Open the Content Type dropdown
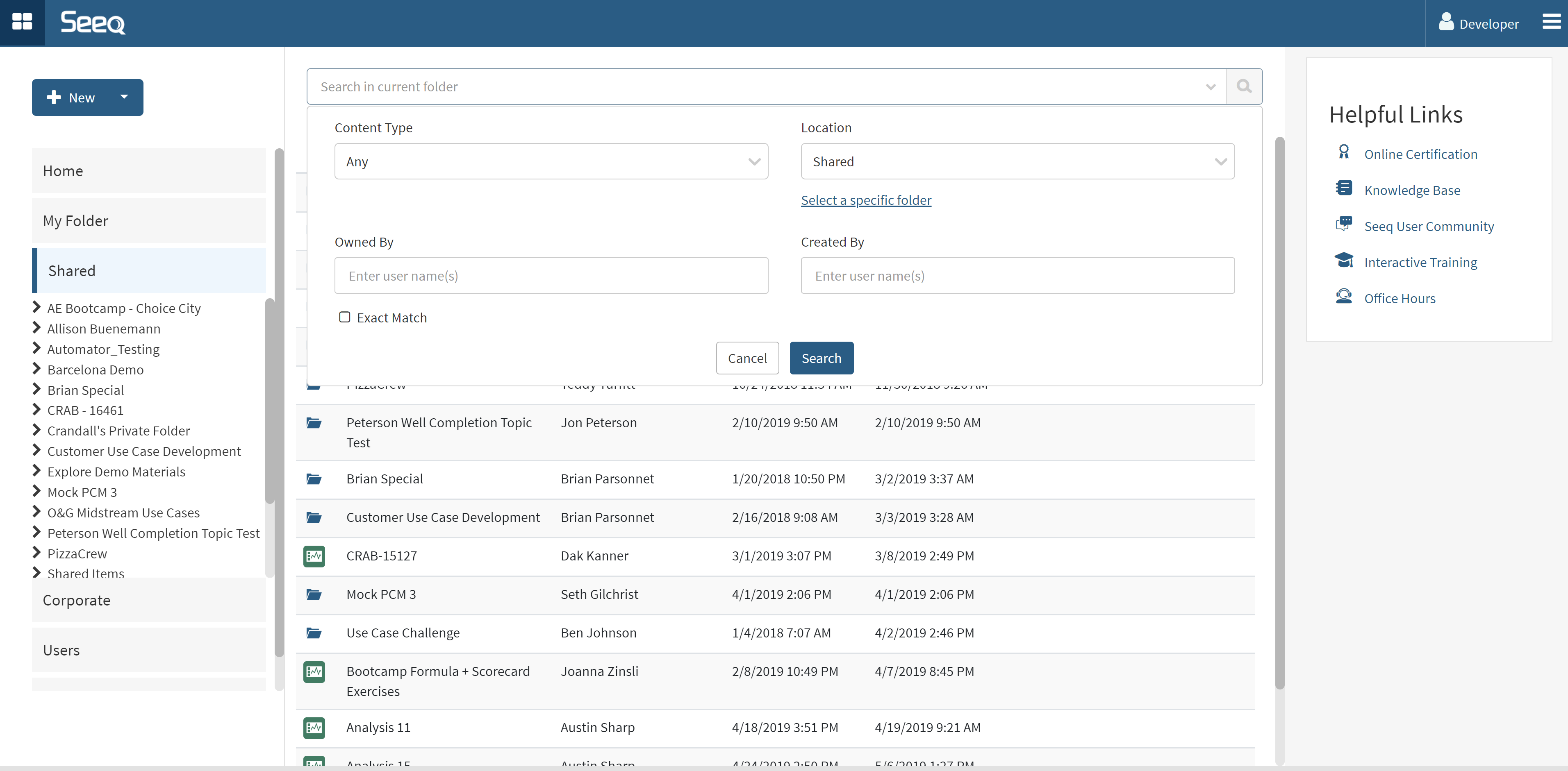This screenshot has width=1568, height=771. [551, 161]
